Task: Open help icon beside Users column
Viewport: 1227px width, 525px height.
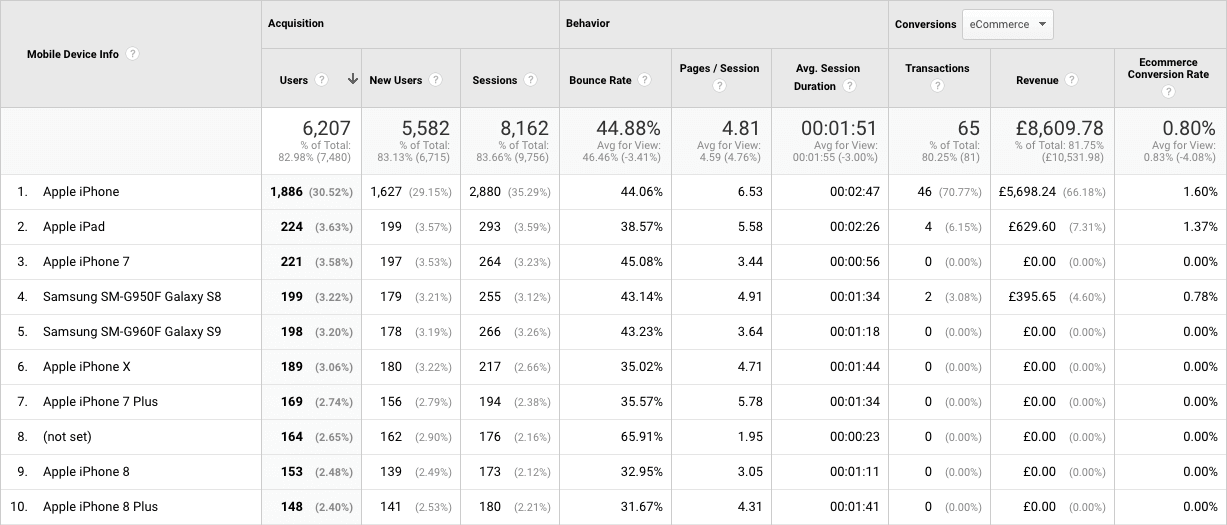Action: [x=321, y=80]
